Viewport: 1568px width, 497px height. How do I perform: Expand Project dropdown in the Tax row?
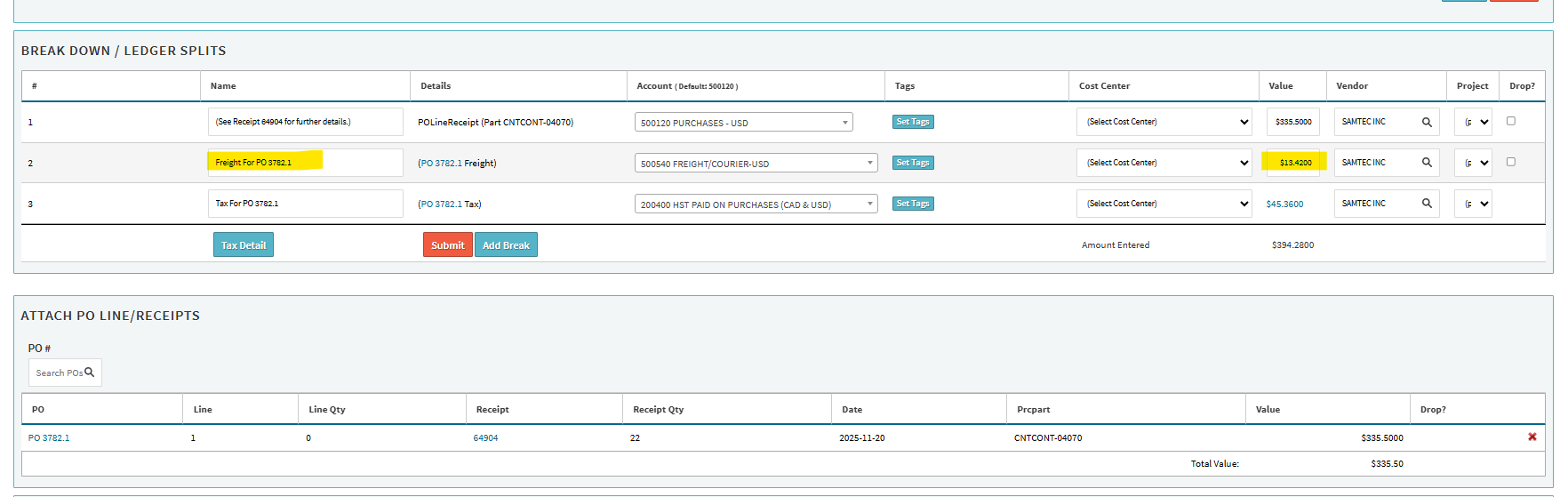point(1472,204)
